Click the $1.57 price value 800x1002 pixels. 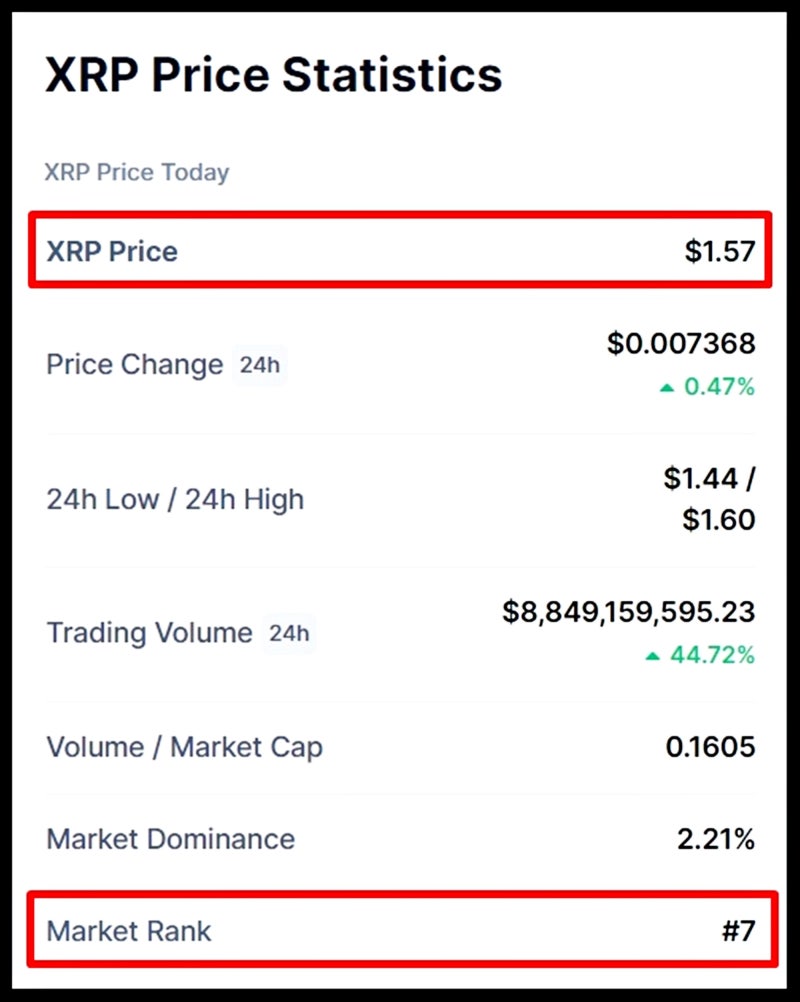(720, 251)
